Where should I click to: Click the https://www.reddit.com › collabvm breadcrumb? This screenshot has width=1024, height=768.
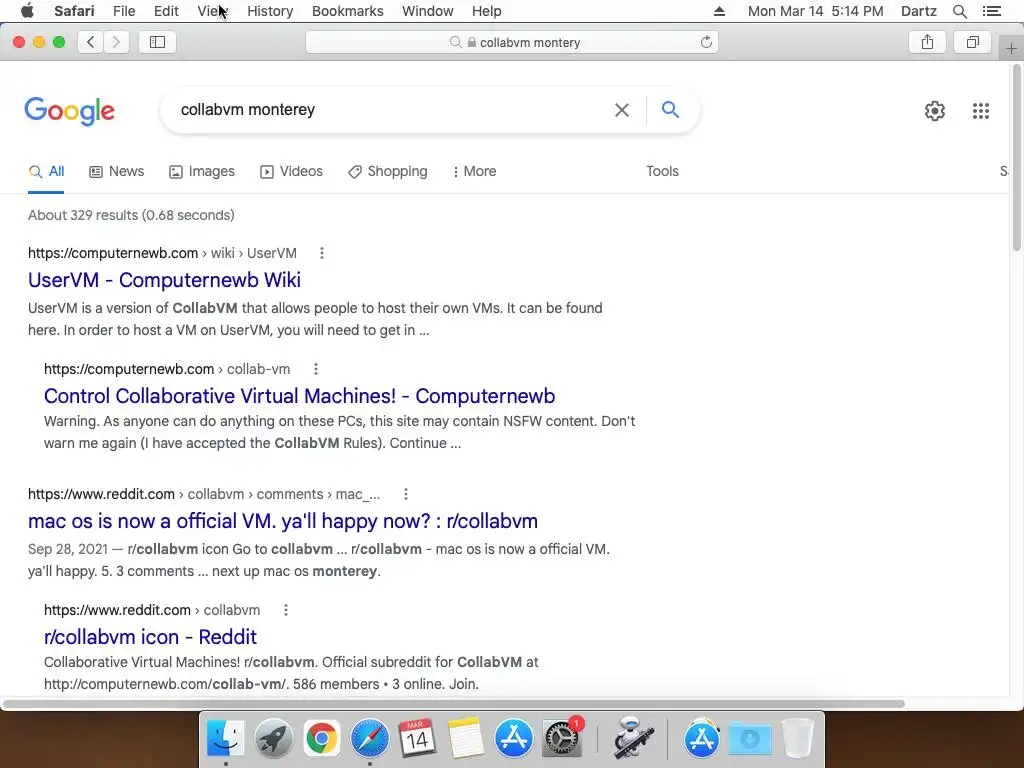[x=152, y=610]
